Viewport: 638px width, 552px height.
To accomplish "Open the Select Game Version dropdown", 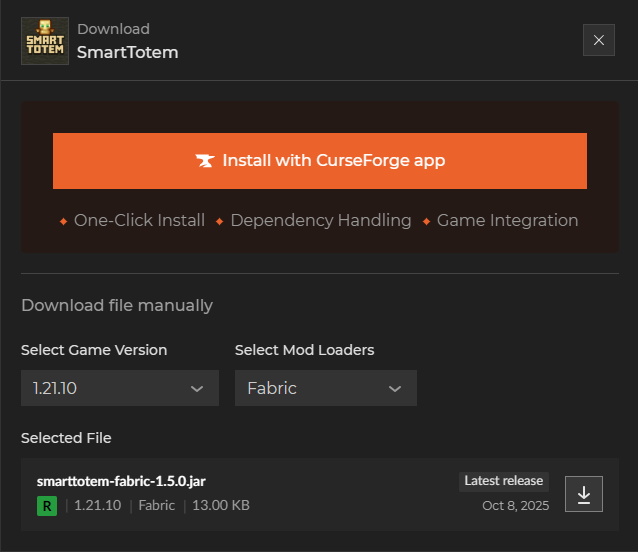I will 120,388.
